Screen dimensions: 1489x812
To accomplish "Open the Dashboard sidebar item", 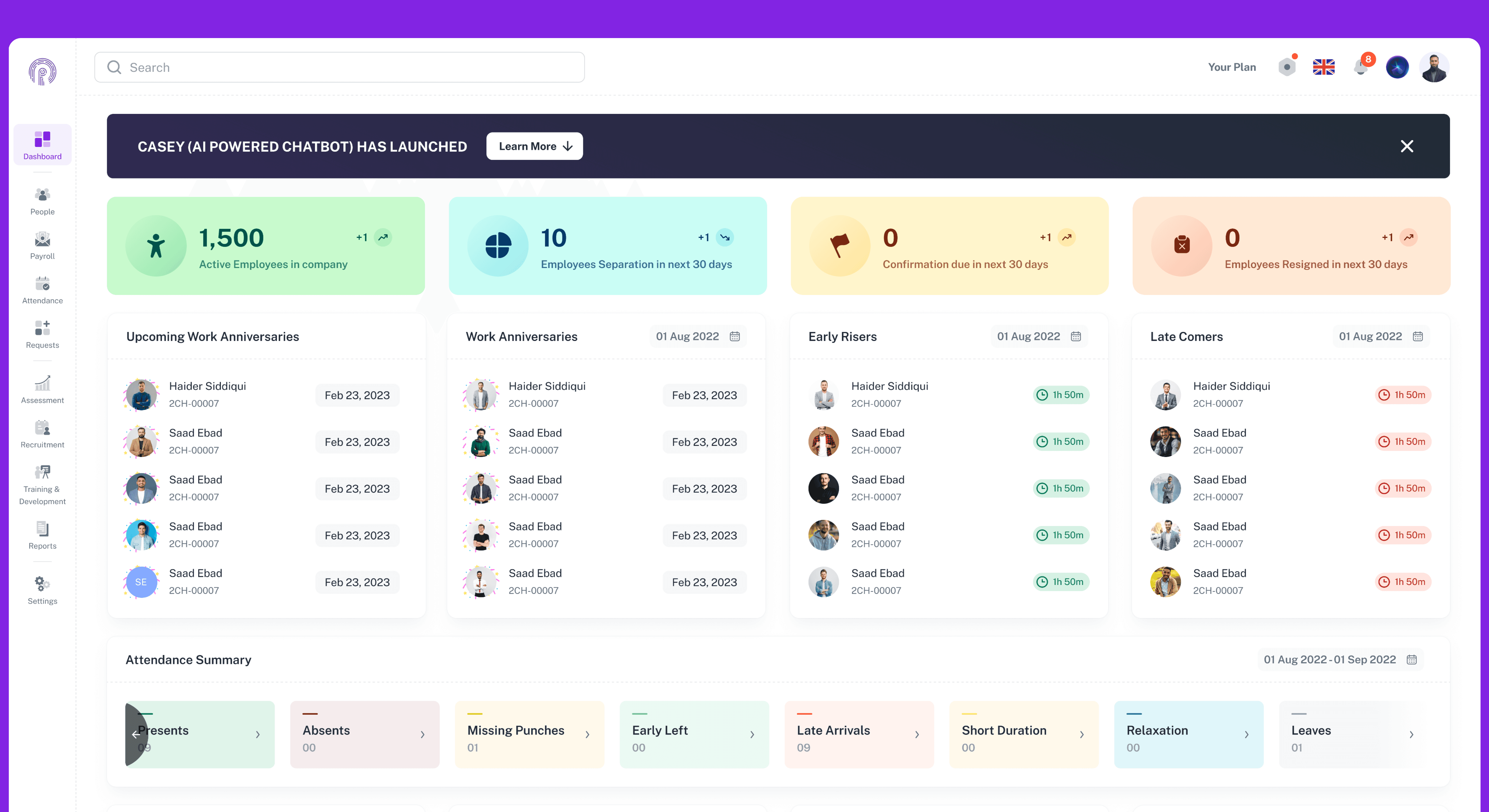I will click(x=42, y=145).
